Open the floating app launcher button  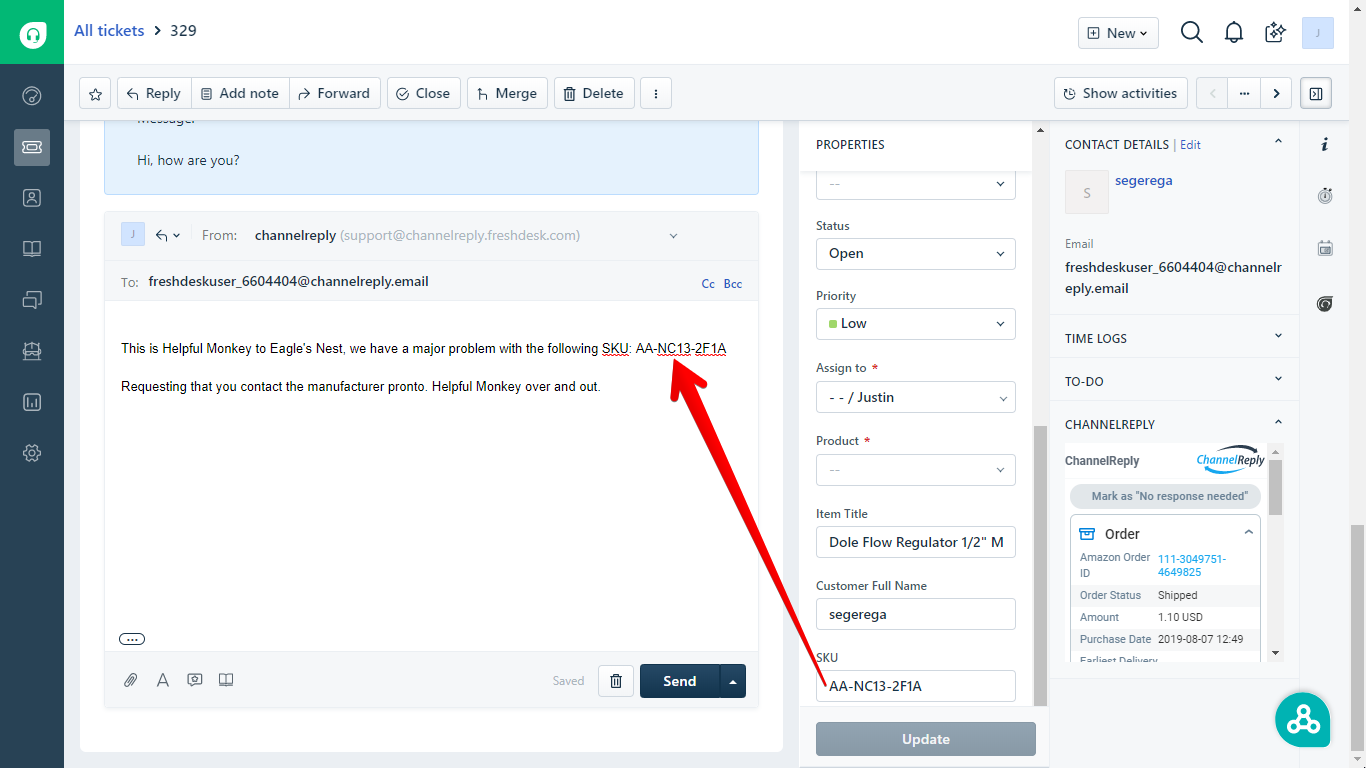point(1303,719)
